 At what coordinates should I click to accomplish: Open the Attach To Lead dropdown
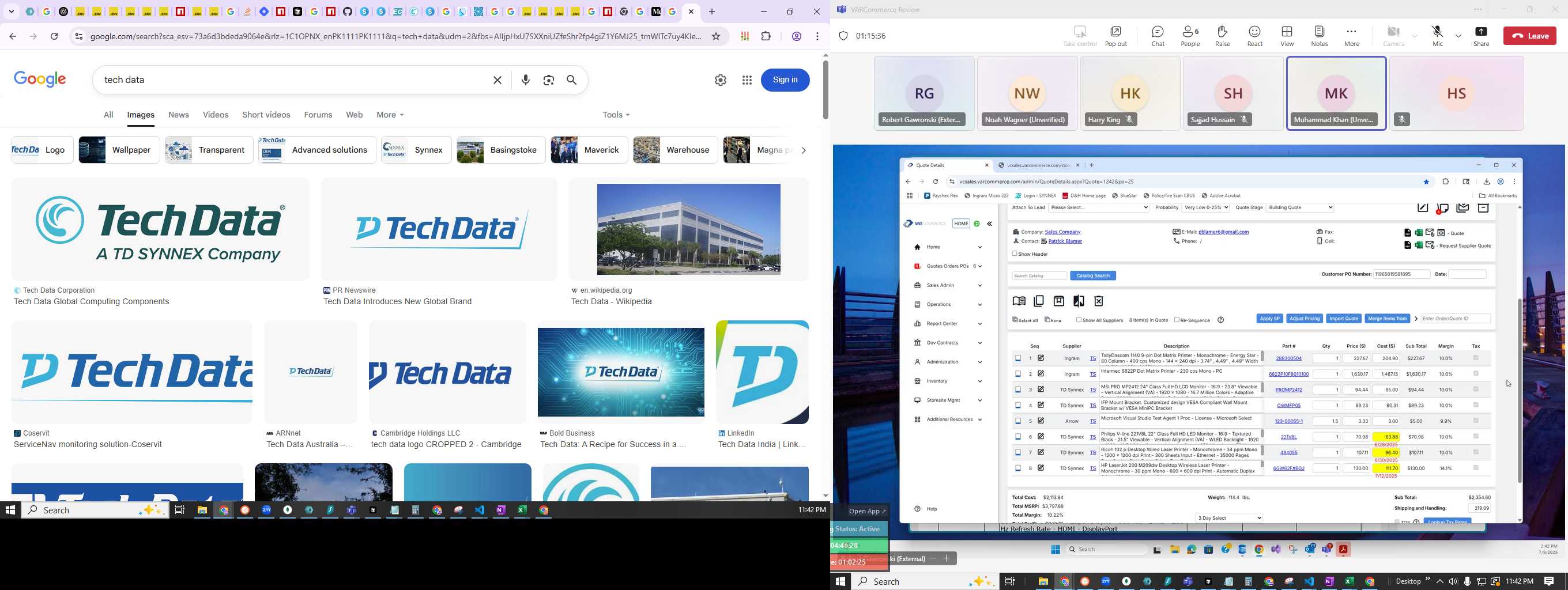[x=1098, y=208]
